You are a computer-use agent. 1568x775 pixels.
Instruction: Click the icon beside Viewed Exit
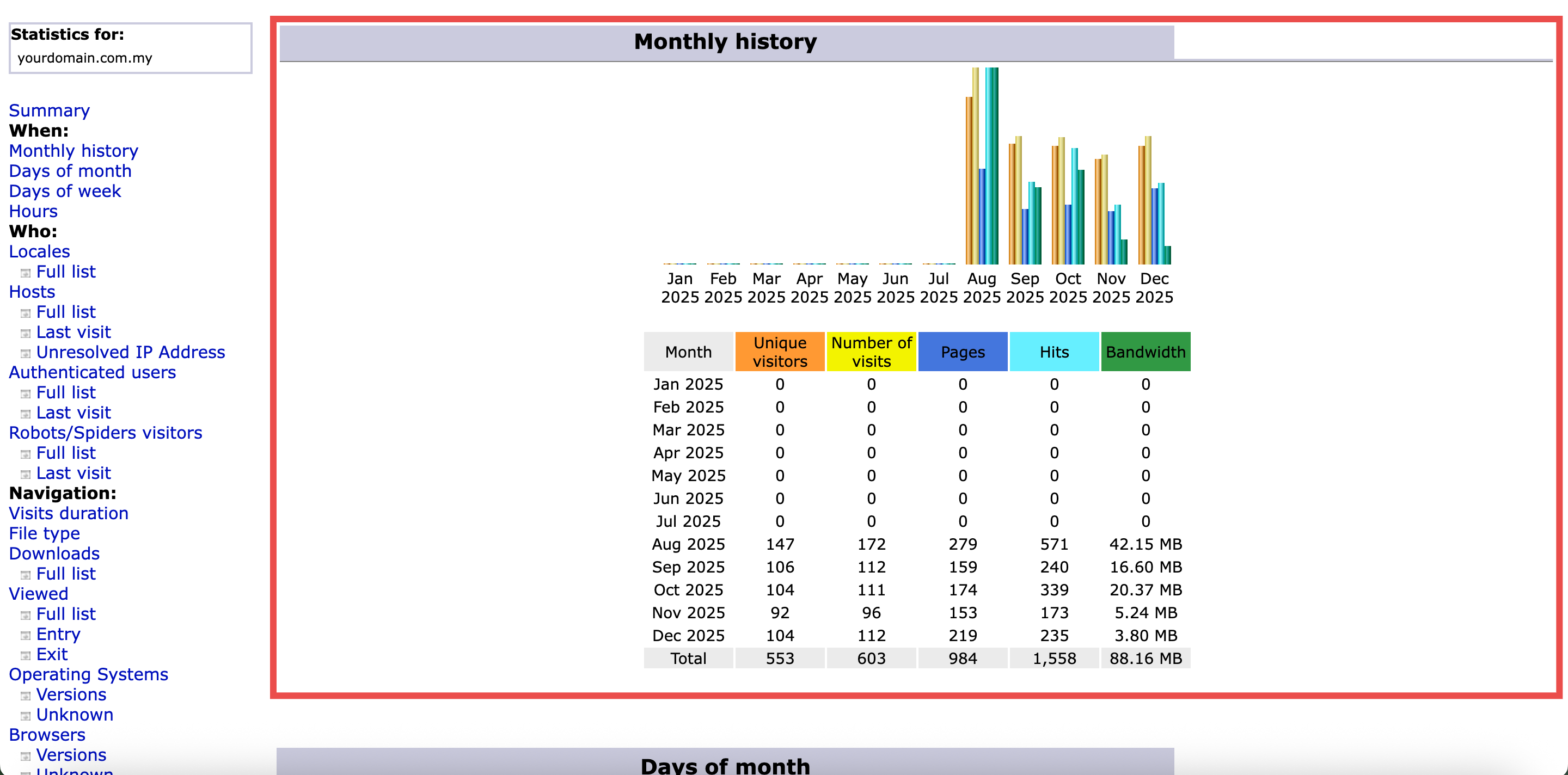26,655
